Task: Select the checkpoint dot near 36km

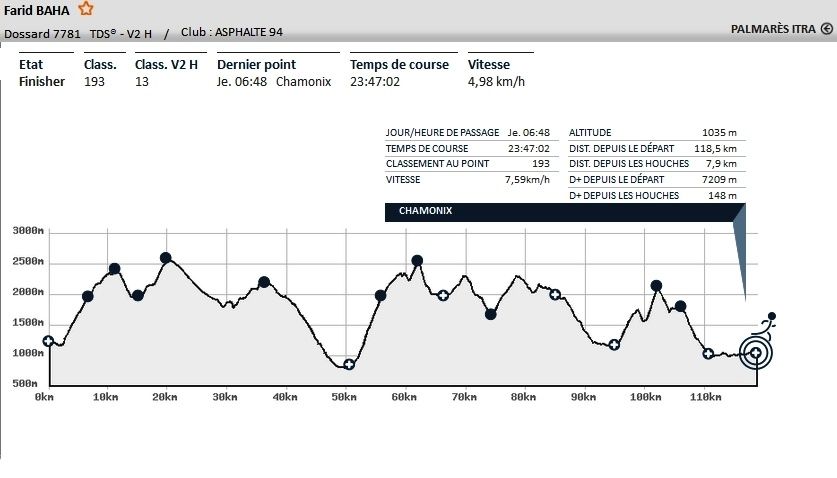Action: click(x=264, y=282)
